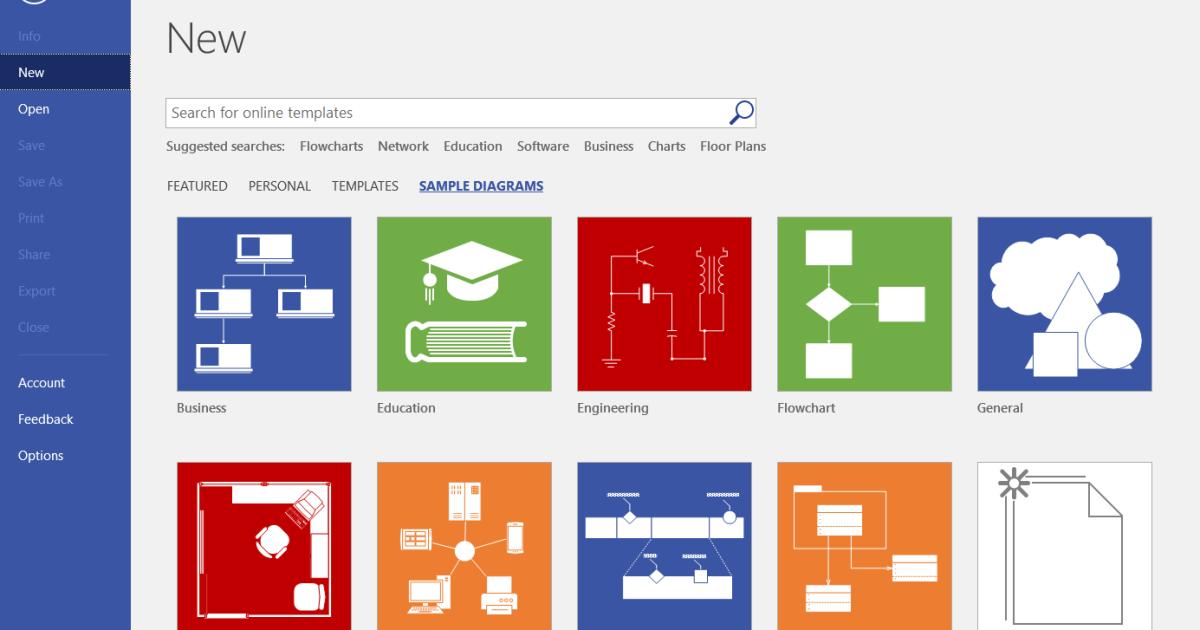Viewport: 1200px width, 630px height.
Task: Search suggested term Floor Plans
Action: coord(733,146)
